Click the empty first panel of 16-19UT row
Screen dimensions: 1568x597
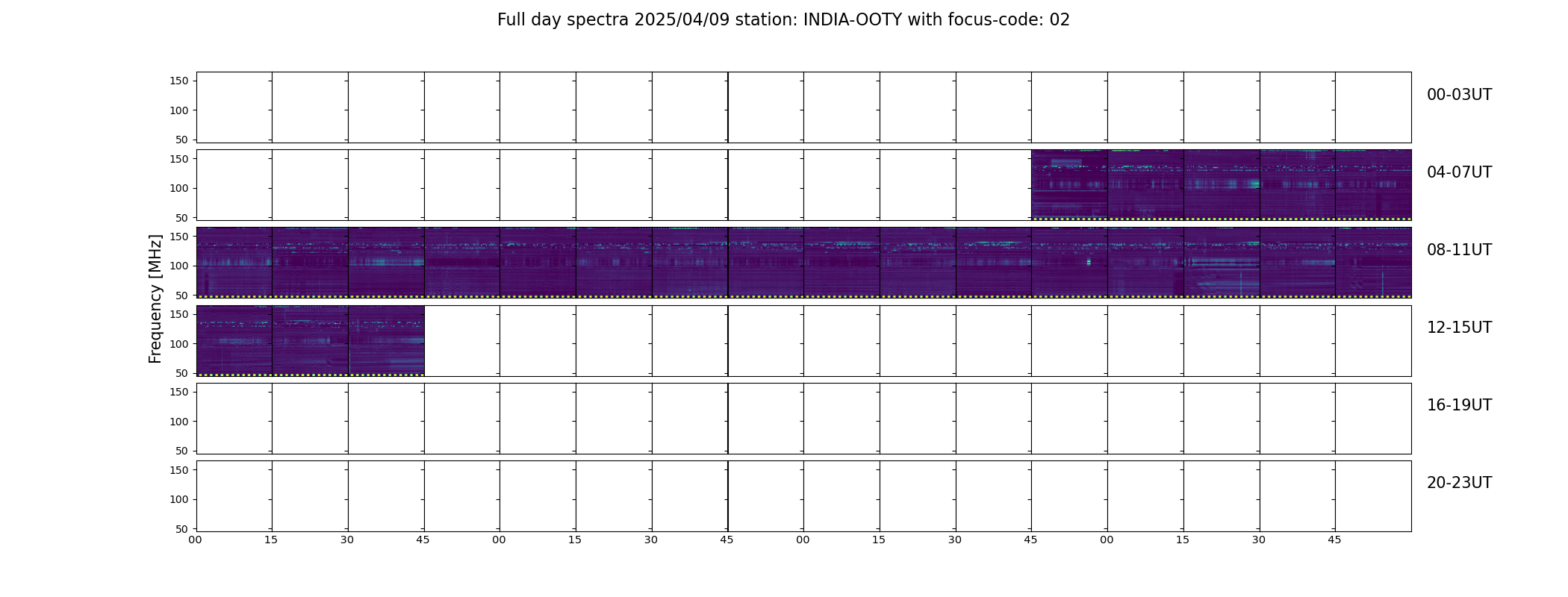click(234, 419)
